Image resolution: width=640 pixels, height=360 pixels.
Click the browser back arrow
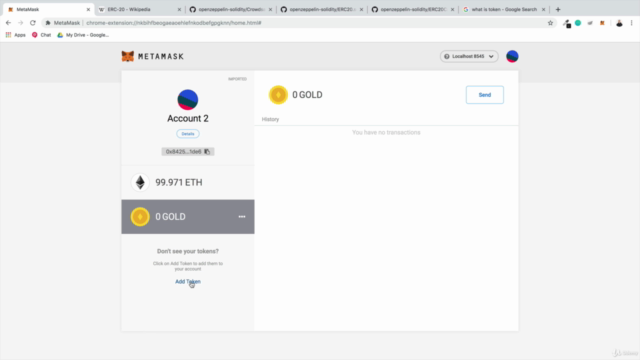click(x=8, y=23)
